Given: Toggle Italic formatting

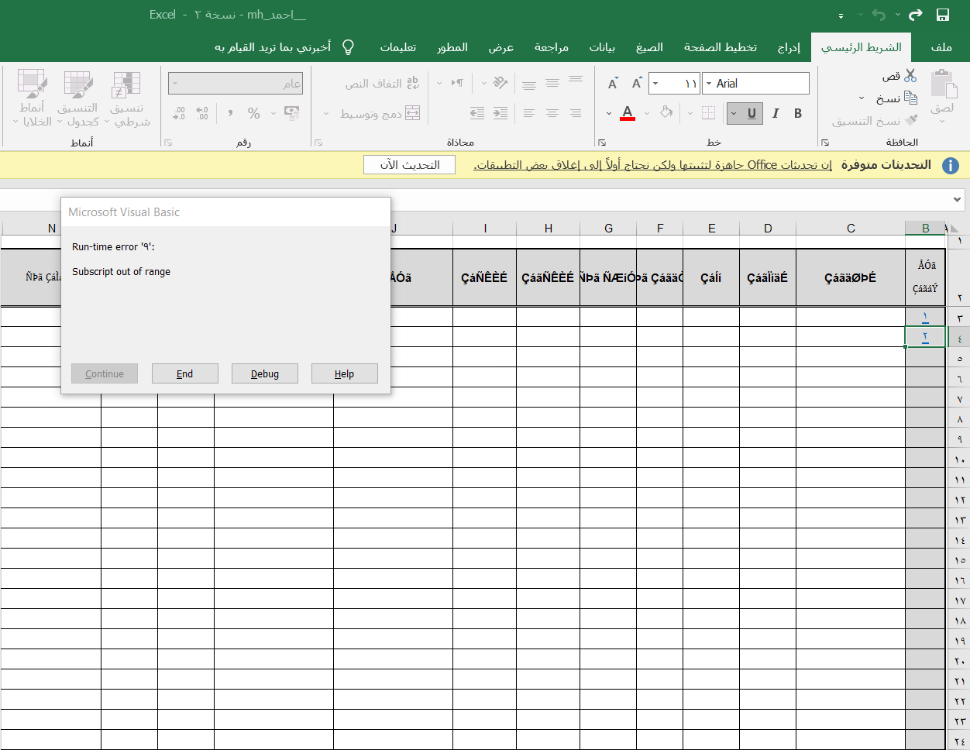Looking at the screenshot, I should click(774, 113).
